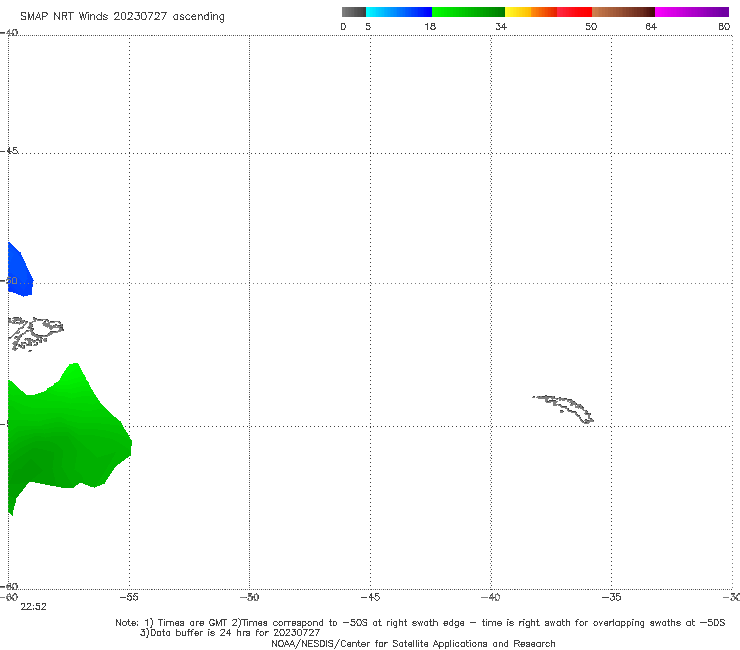
Task: Click the Falkland Islands outline
Action: pos(35,333)
